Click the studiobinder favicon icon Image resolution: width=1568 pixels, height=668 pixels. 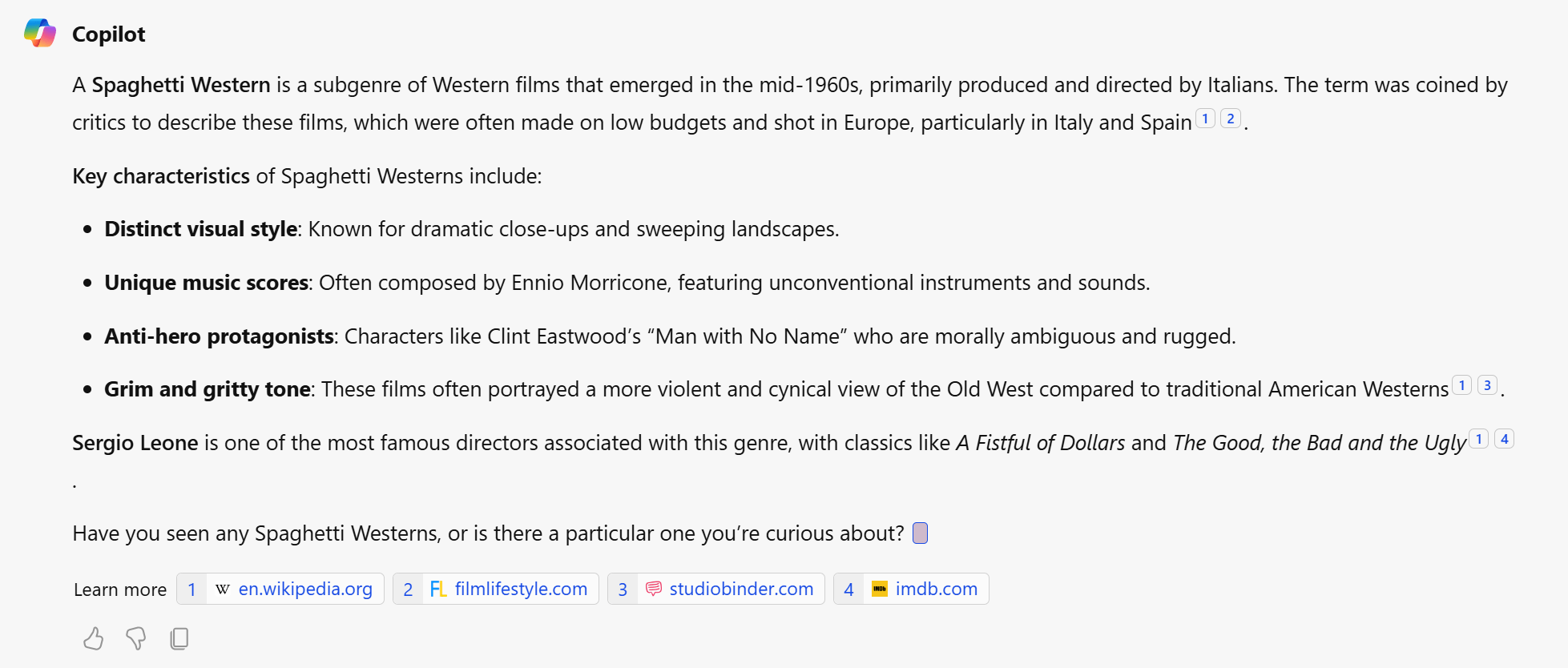click(x=654, y=590)
